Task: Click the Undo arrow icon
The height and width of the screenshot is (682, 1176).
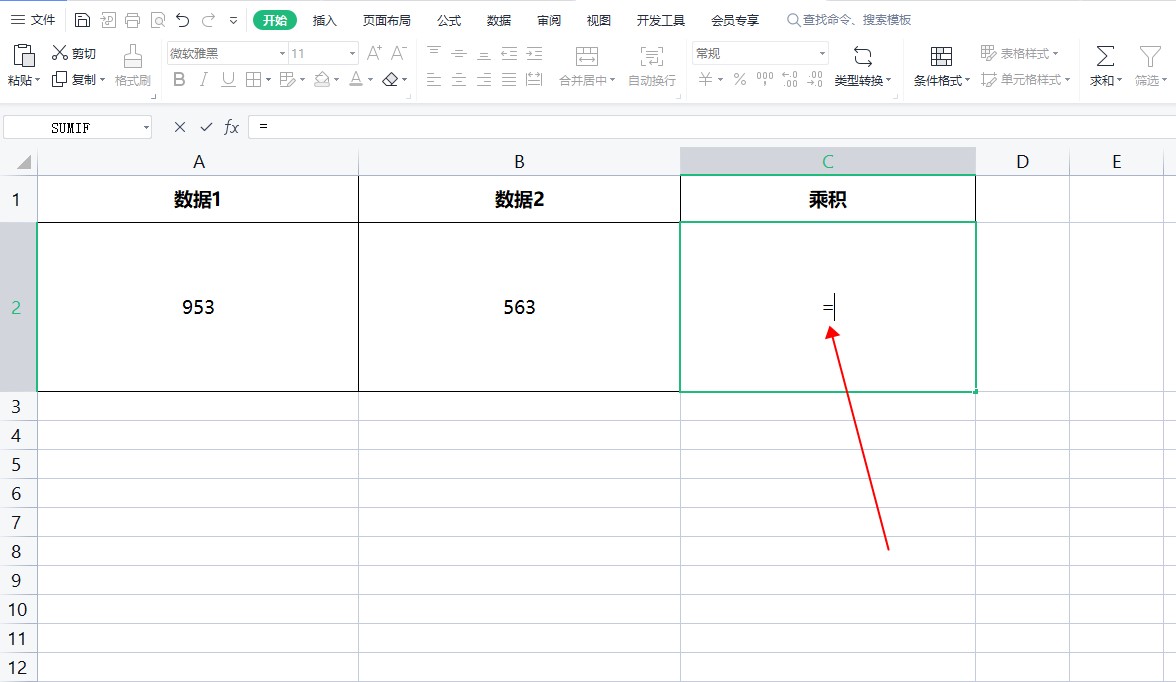Action: tap(182, 20)
